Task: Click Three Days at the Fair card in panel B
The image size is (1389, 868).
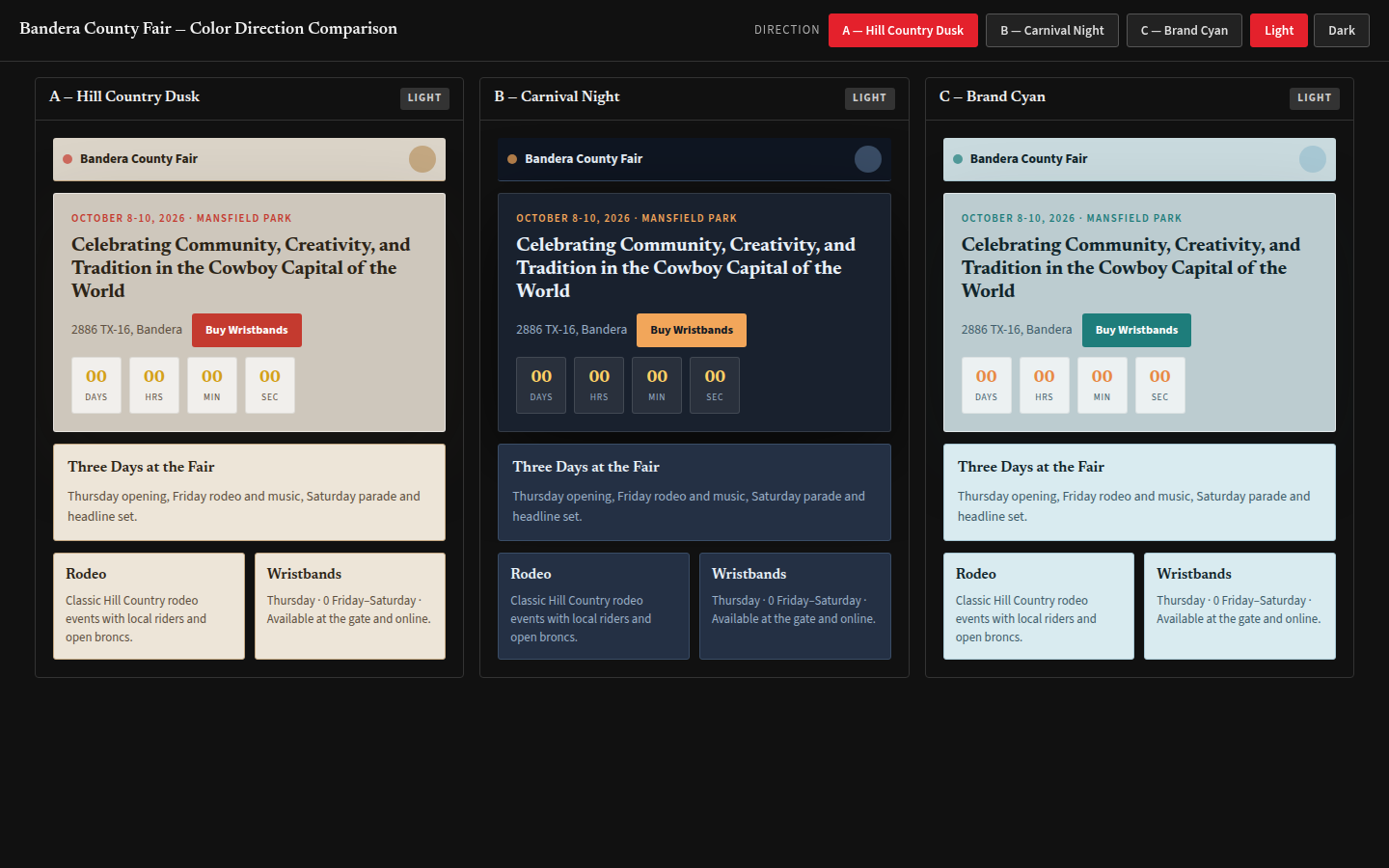Action: click(x=694, y=492)
